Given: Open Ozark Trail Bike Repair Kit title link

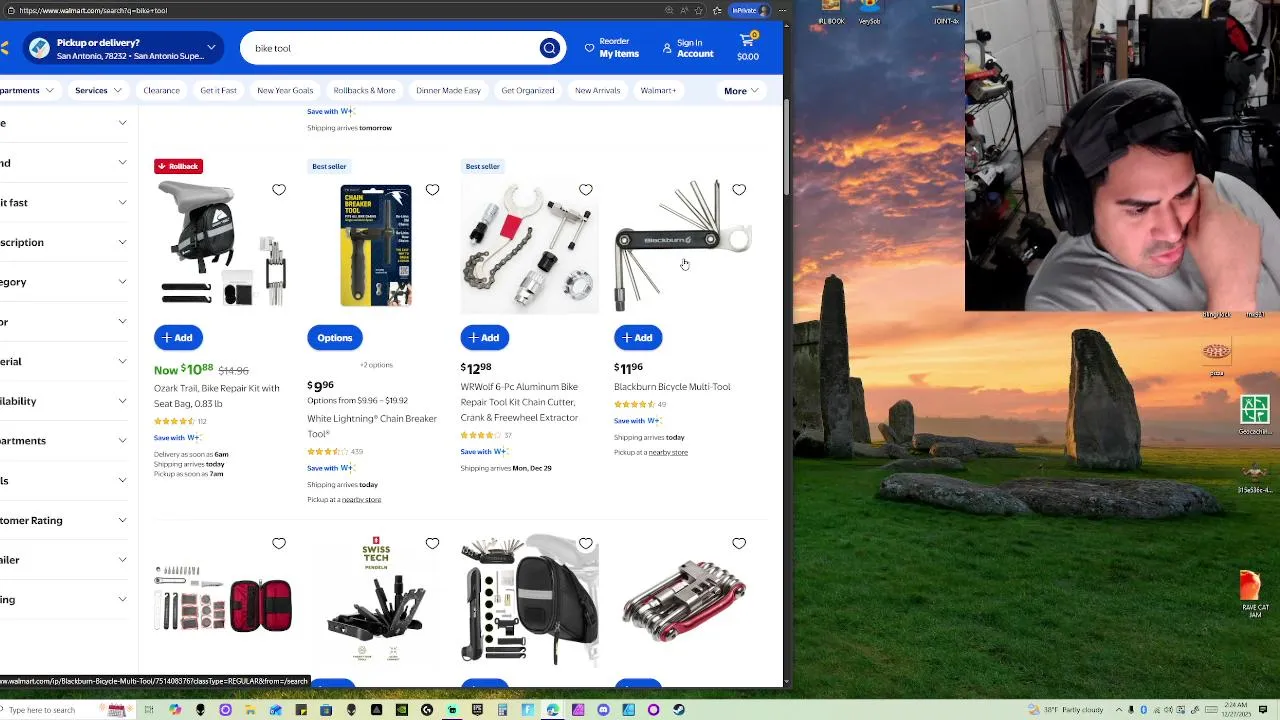Looking at the screenshot, I should coord(217,396).
